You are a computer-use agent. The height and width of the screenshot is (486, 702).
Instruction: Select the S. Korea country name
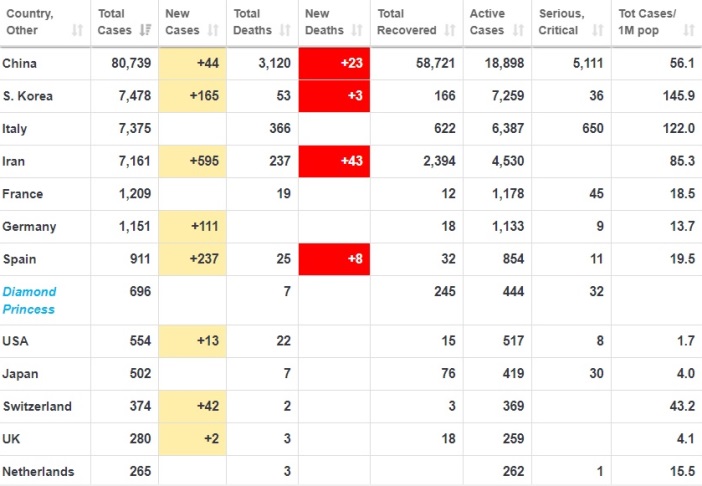(x=30, y=96)
